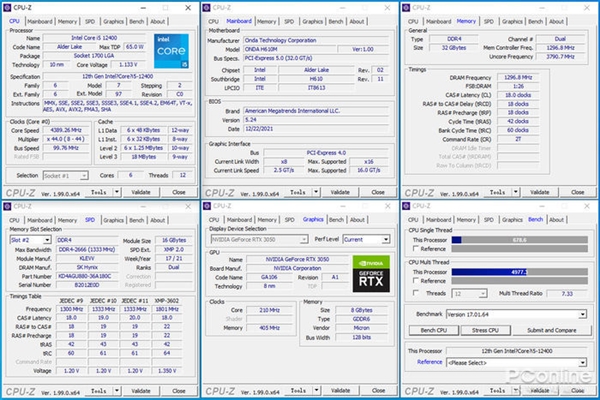Click the GPU Code Name value GA106

(x=270, y=277)
